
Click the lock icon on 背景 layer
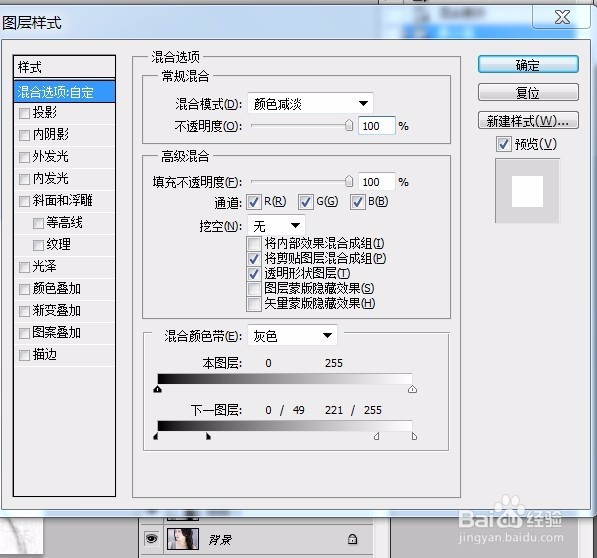point(353,539)
